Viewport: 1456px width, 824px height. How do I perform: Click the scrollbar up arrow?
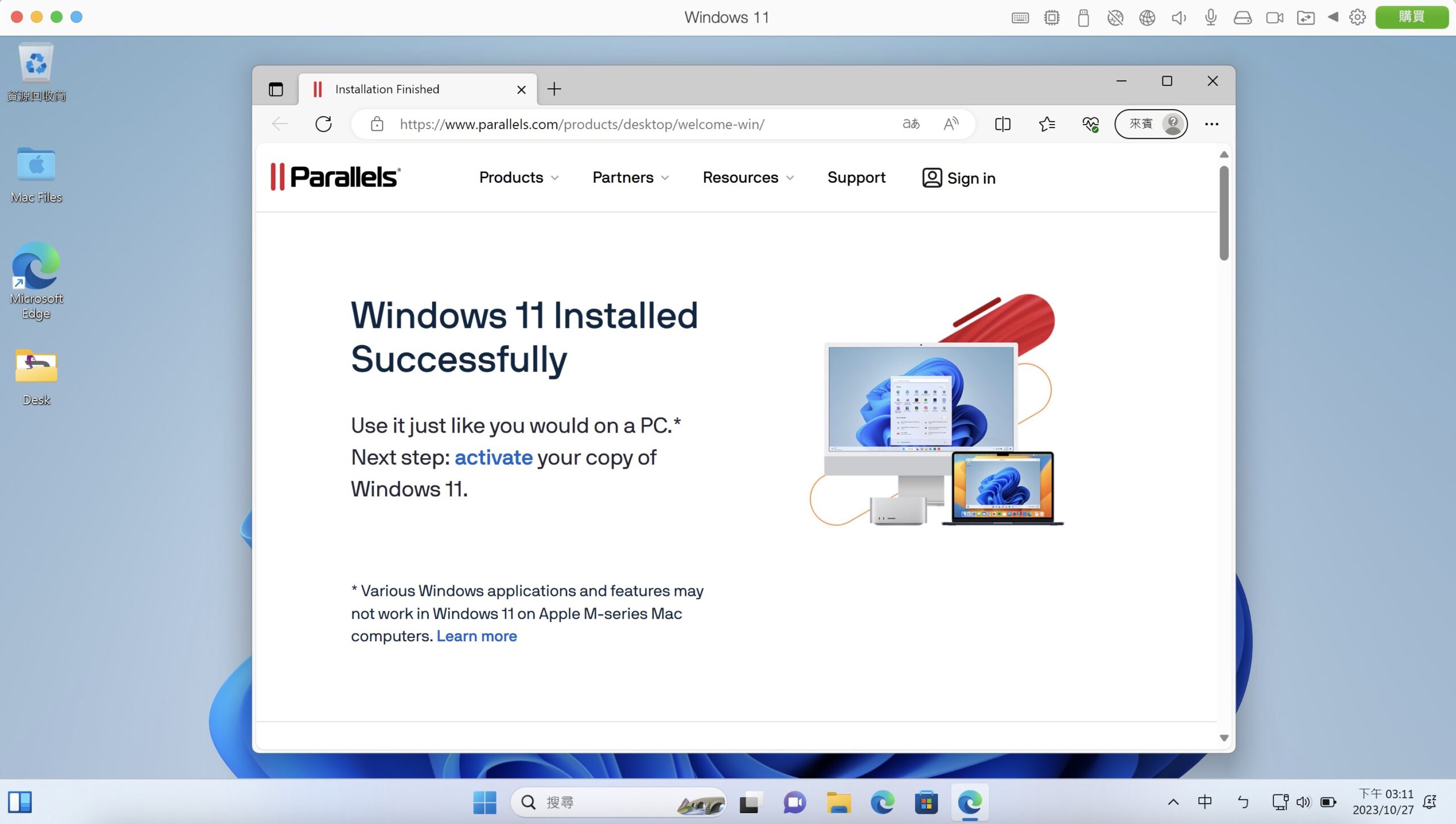click(1224, 155)
